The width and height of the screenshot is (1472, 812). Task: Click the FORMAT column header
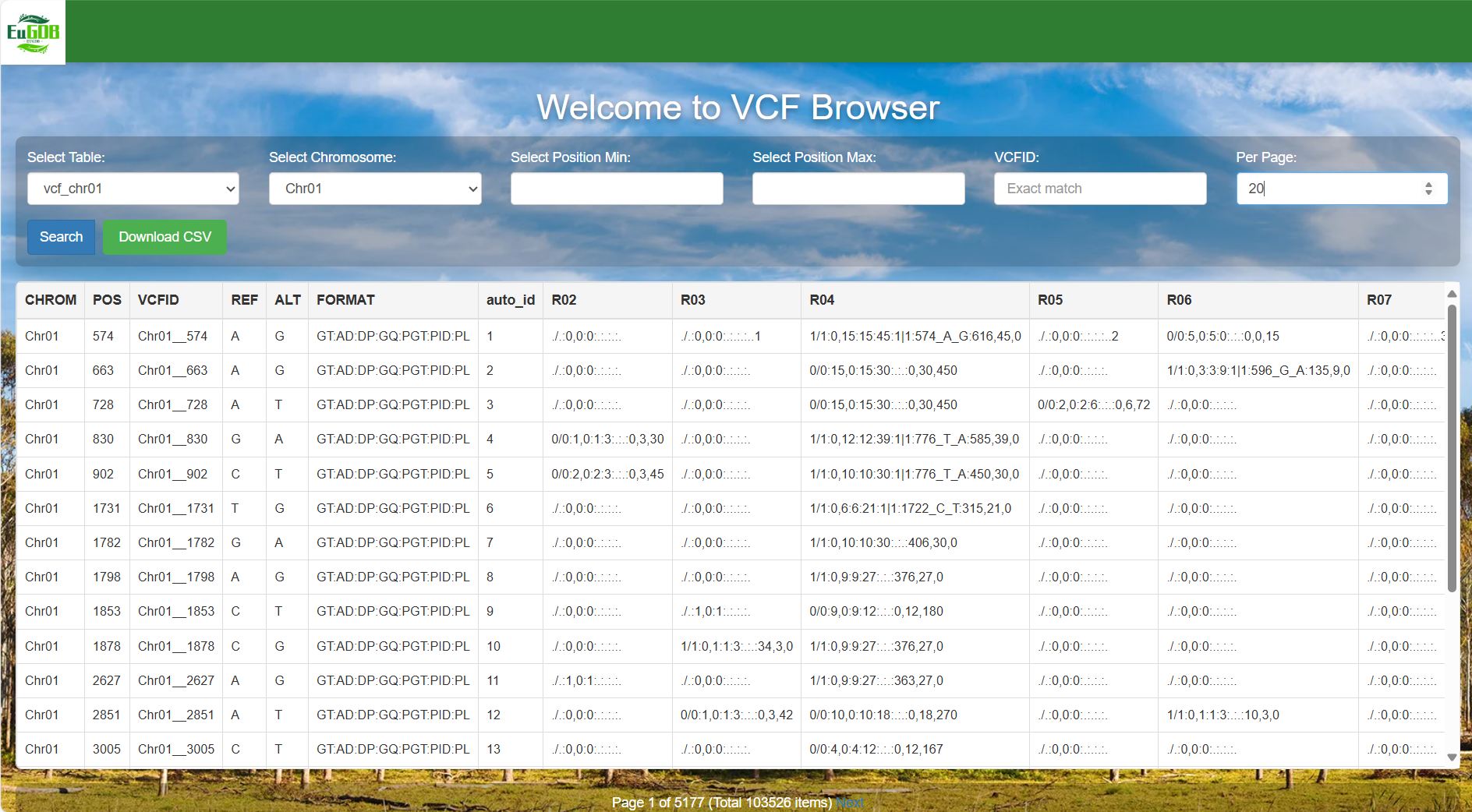click(345, 300)
